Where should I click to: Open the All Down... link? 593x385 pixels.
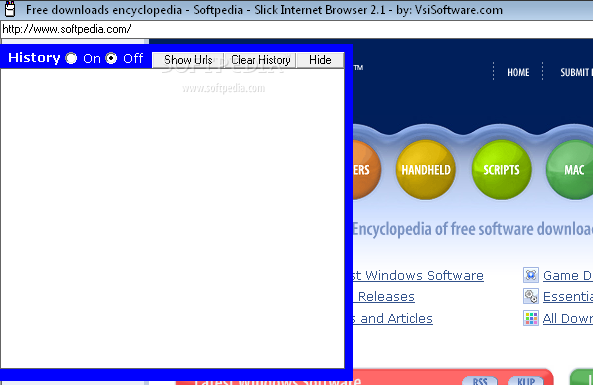568,318
